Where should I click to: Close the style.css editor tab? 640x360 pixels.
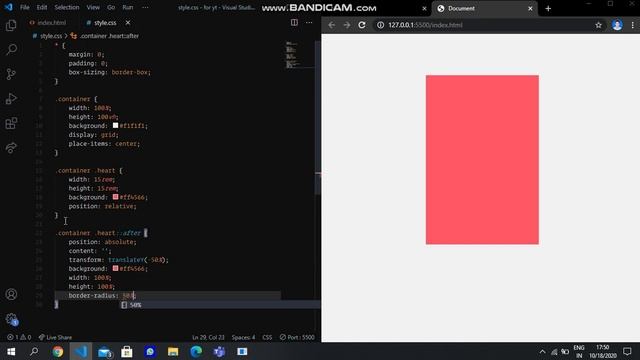(x=128, y=23)
